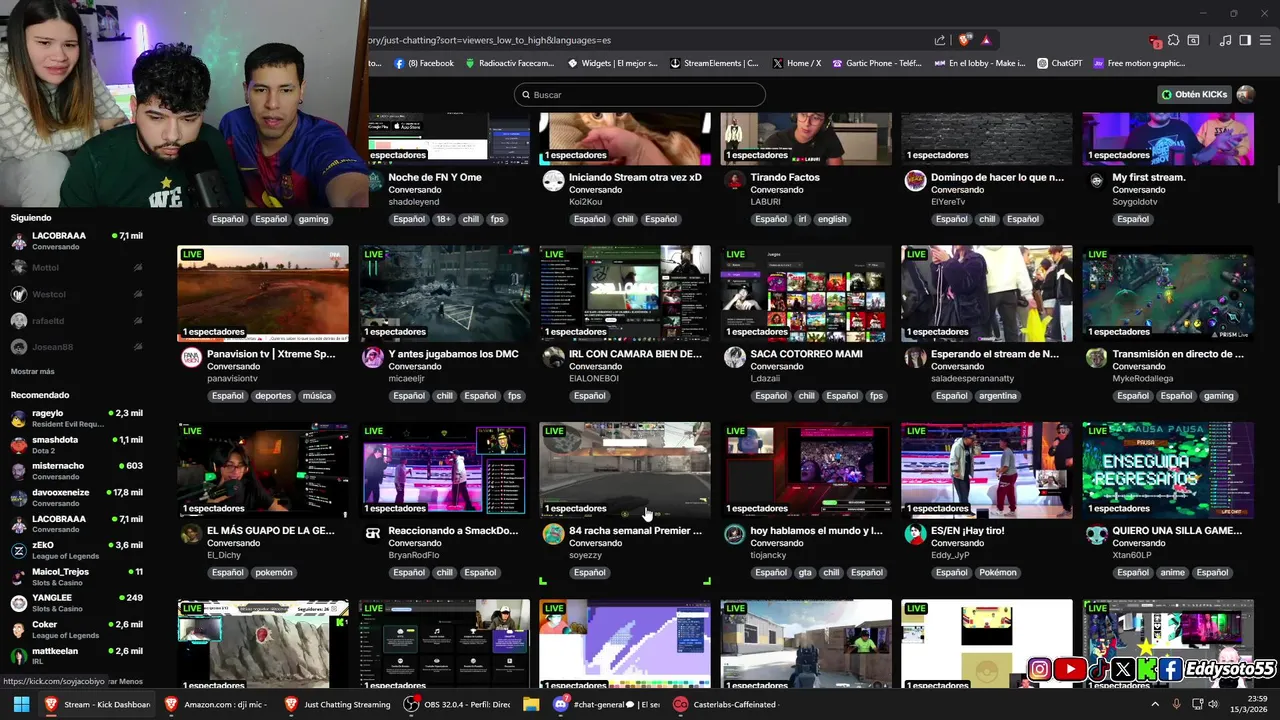
Task: Switch to Just Chatting Streaming taskbar window
Action: 336,704
